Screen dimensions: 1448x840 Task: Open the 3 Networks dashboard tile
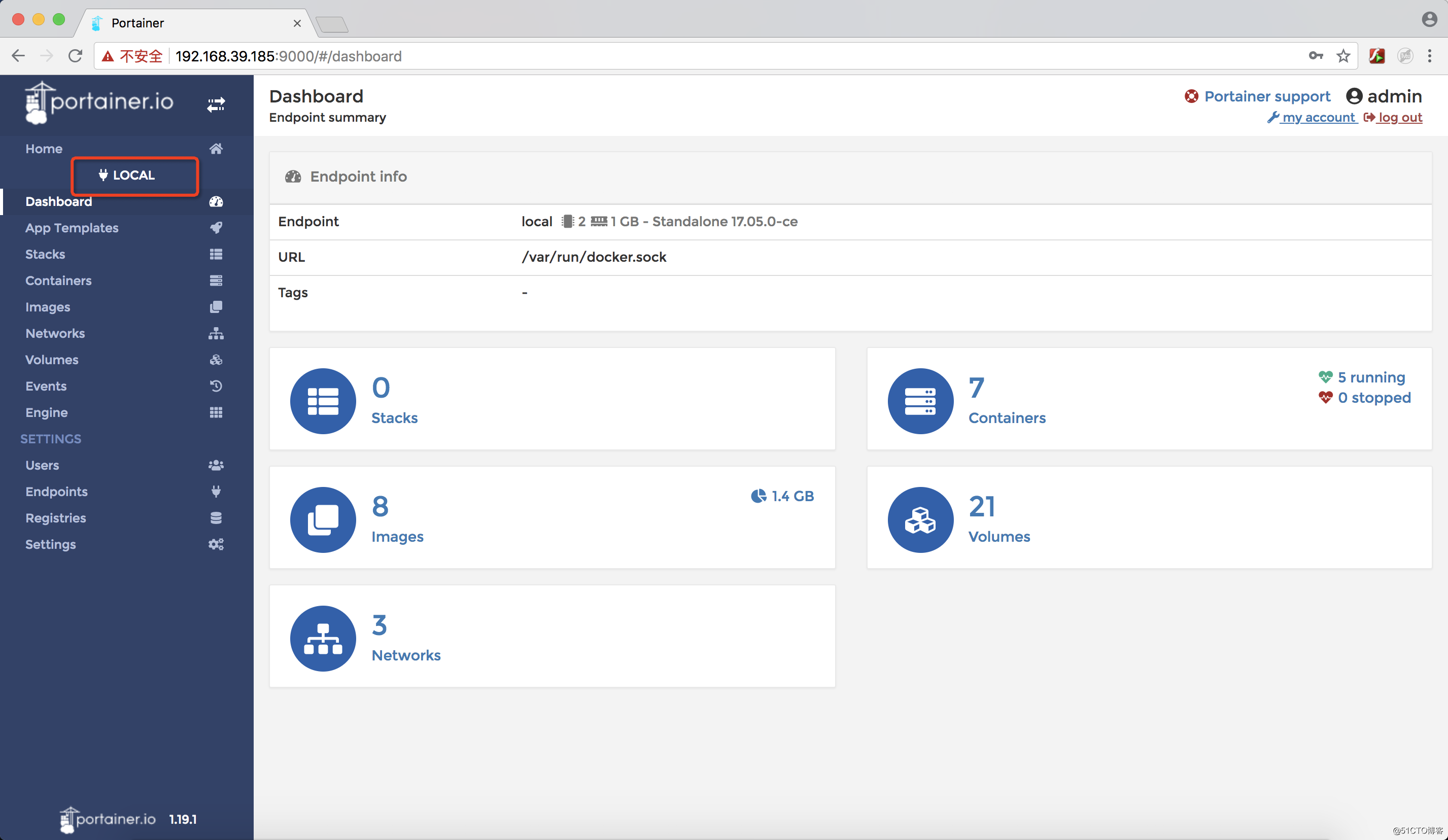(x=552, y=636)
